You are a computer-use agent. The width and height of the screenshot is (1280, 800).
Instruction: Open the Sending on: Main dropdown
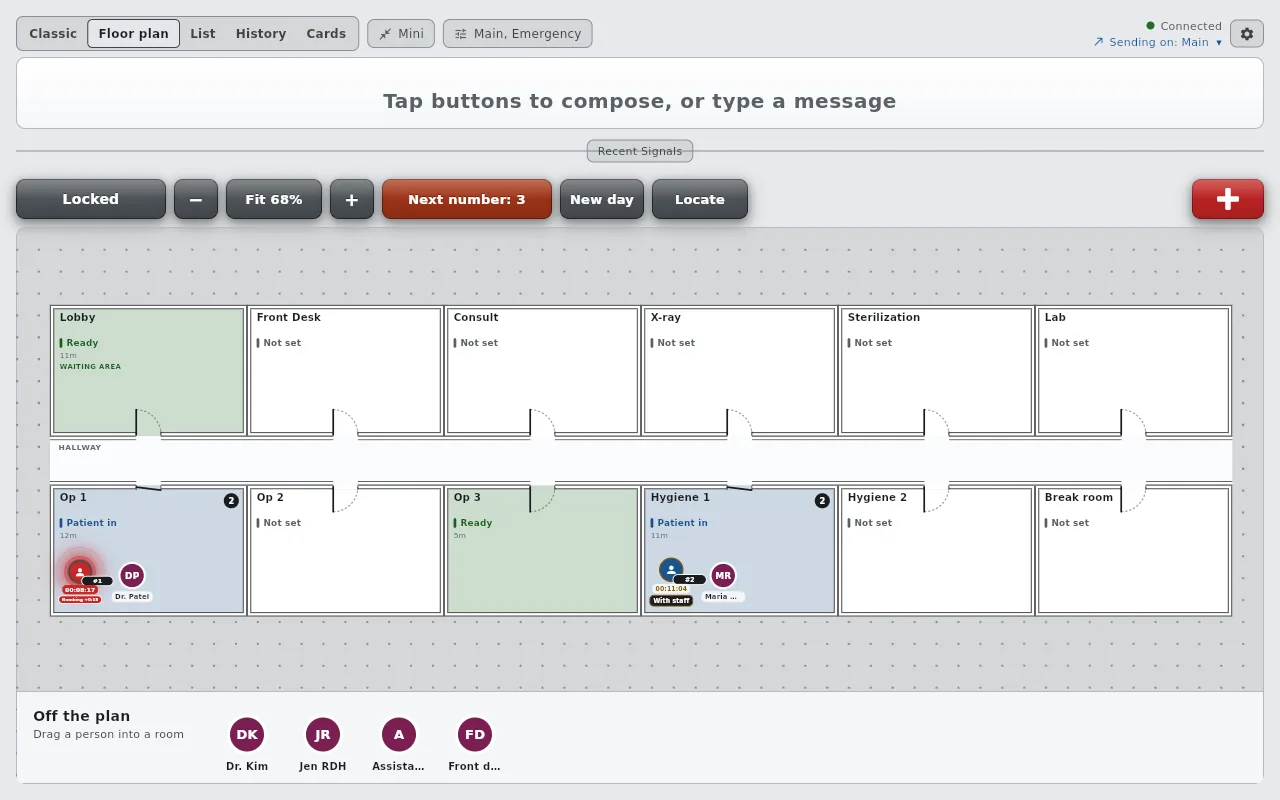[1158, 43]
